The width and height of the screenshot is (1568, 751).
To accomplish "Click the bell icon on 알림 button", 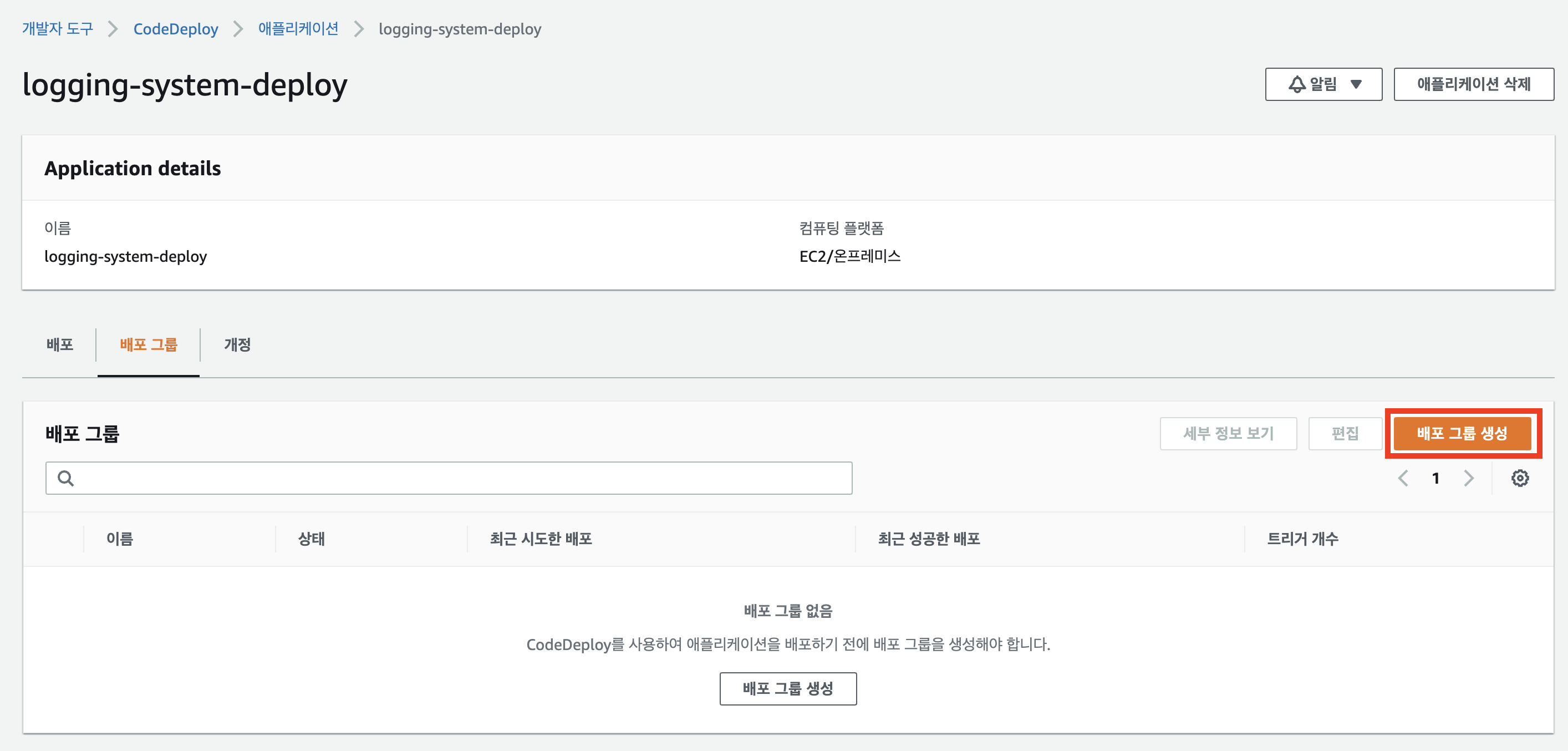I will coord(1296,84).
